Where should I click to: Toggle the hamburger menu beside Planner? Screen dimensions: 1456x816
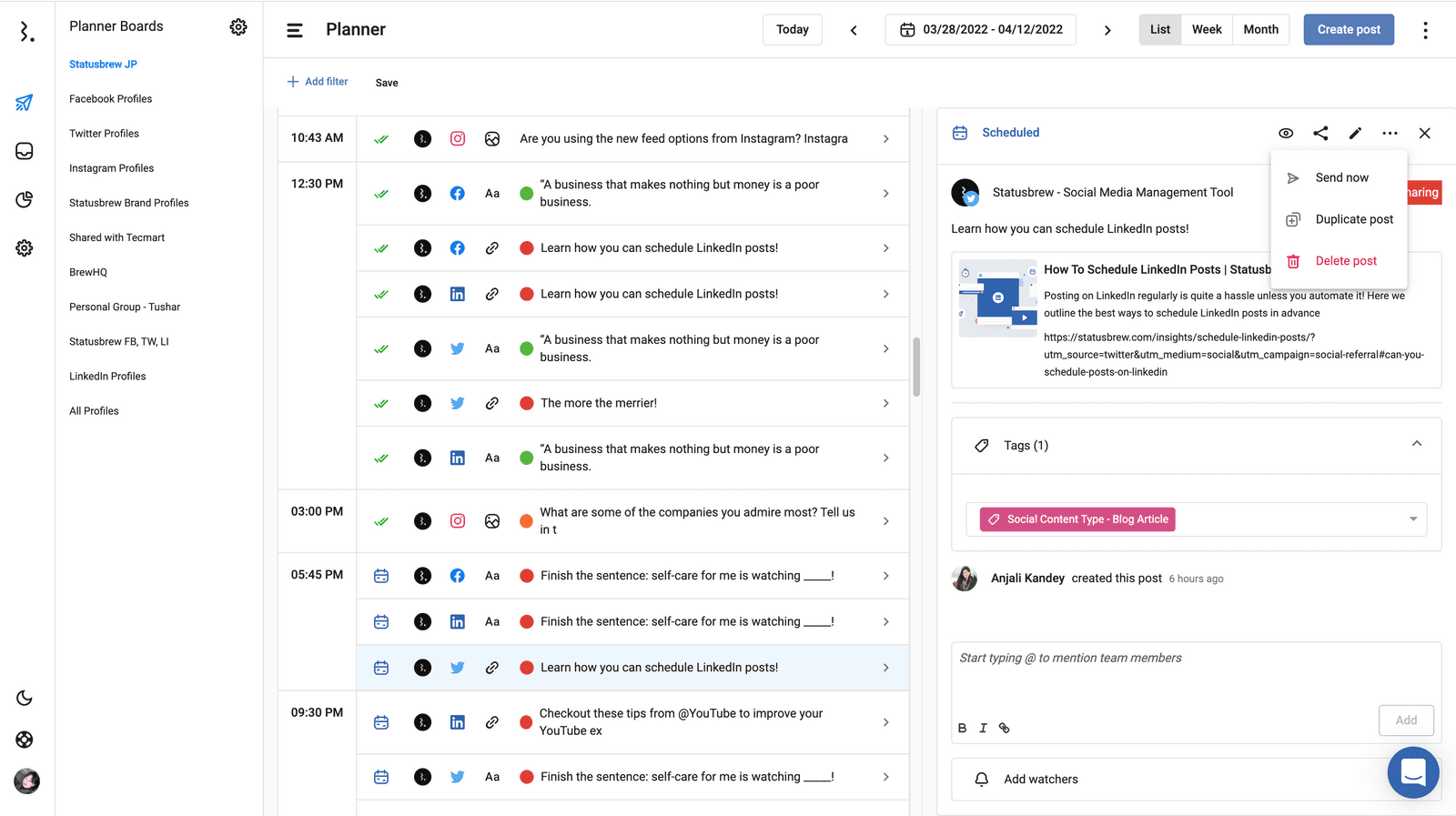pos(295,30)
